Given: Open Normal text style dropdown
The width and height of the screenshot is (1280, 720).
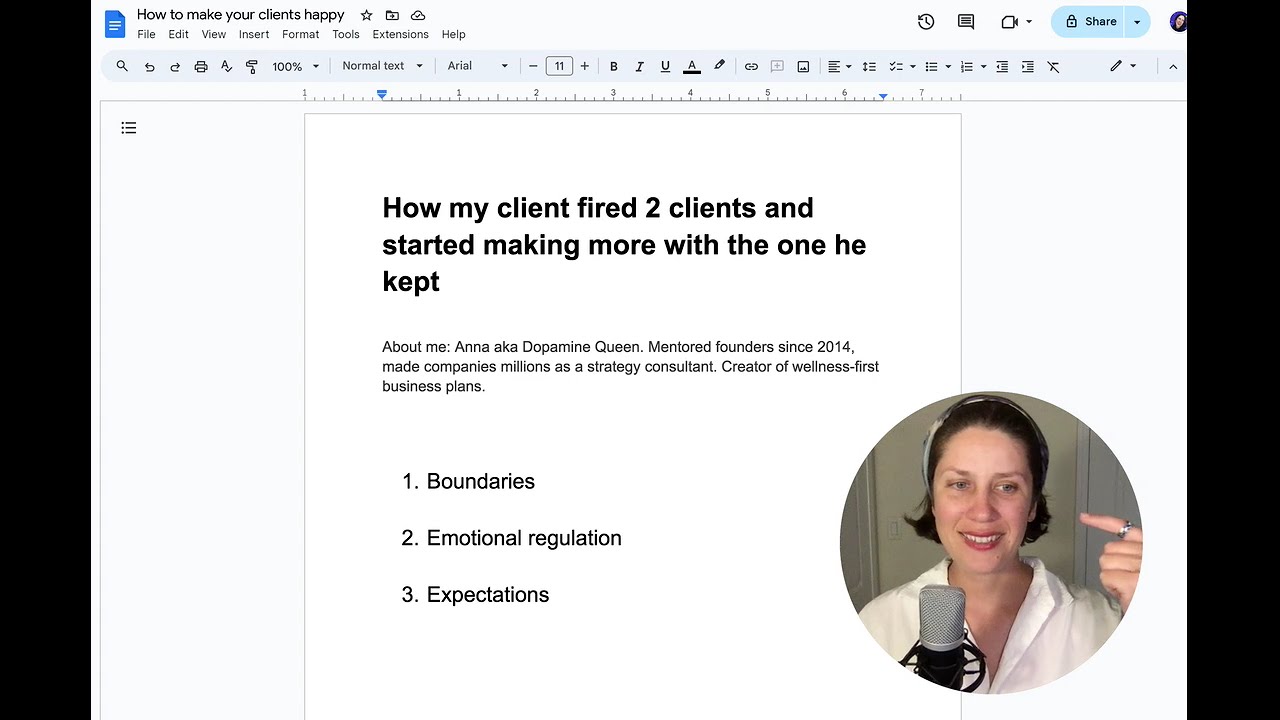Looking at the screenshot, I should click(383, 66).
